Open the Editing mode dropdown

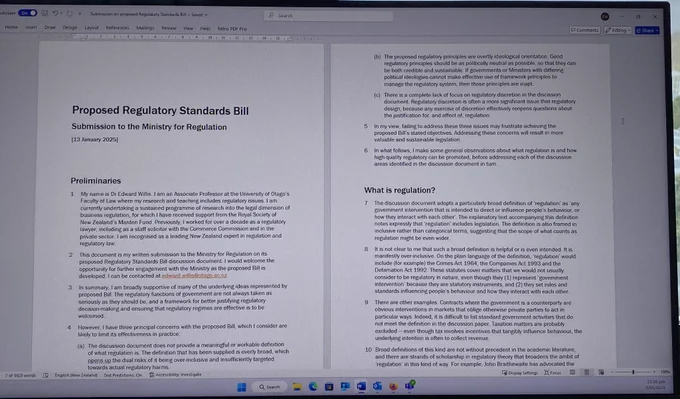pyautogui.click(x=618, y=30)
